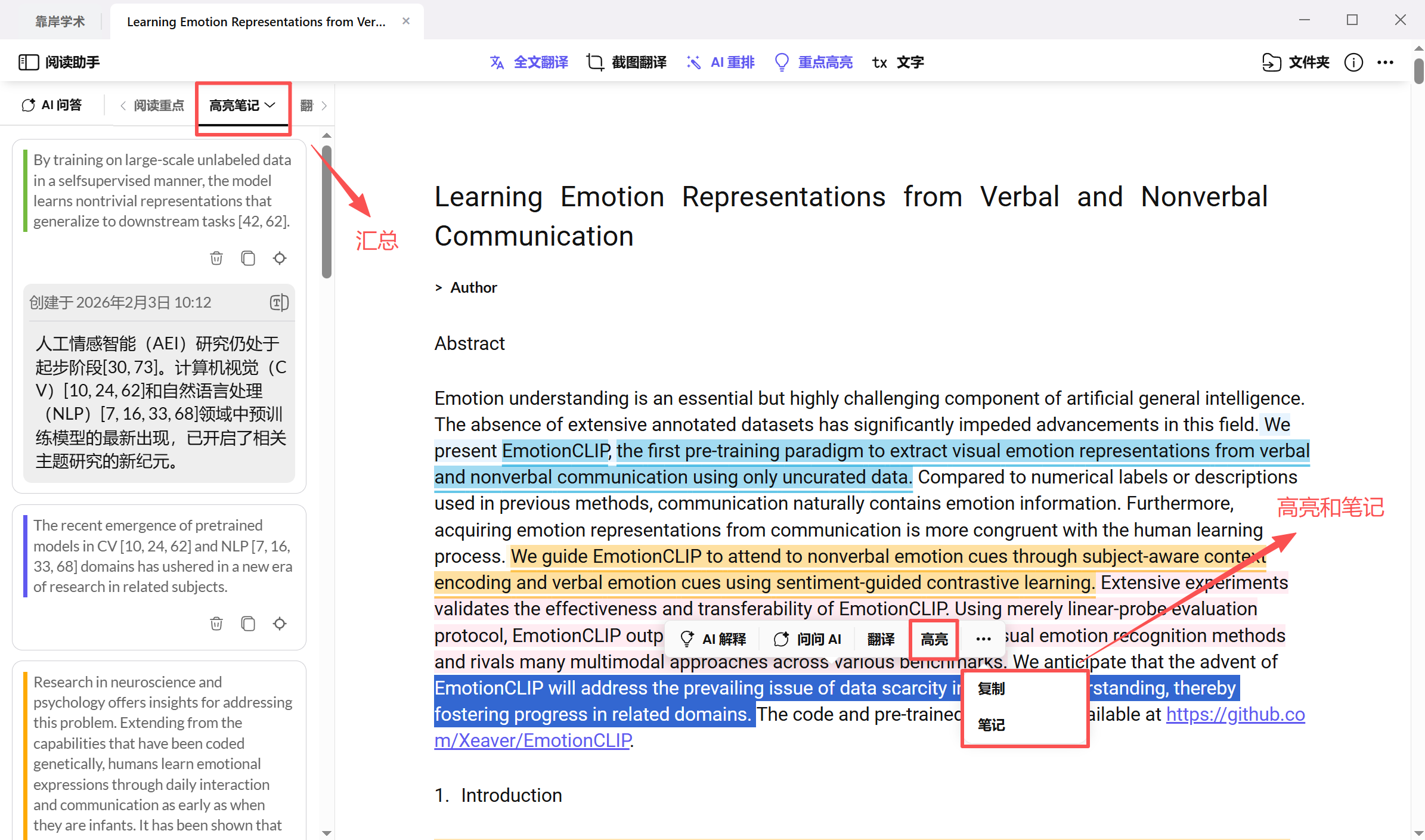Open the tx 文字 text settings

coord(898,62)
